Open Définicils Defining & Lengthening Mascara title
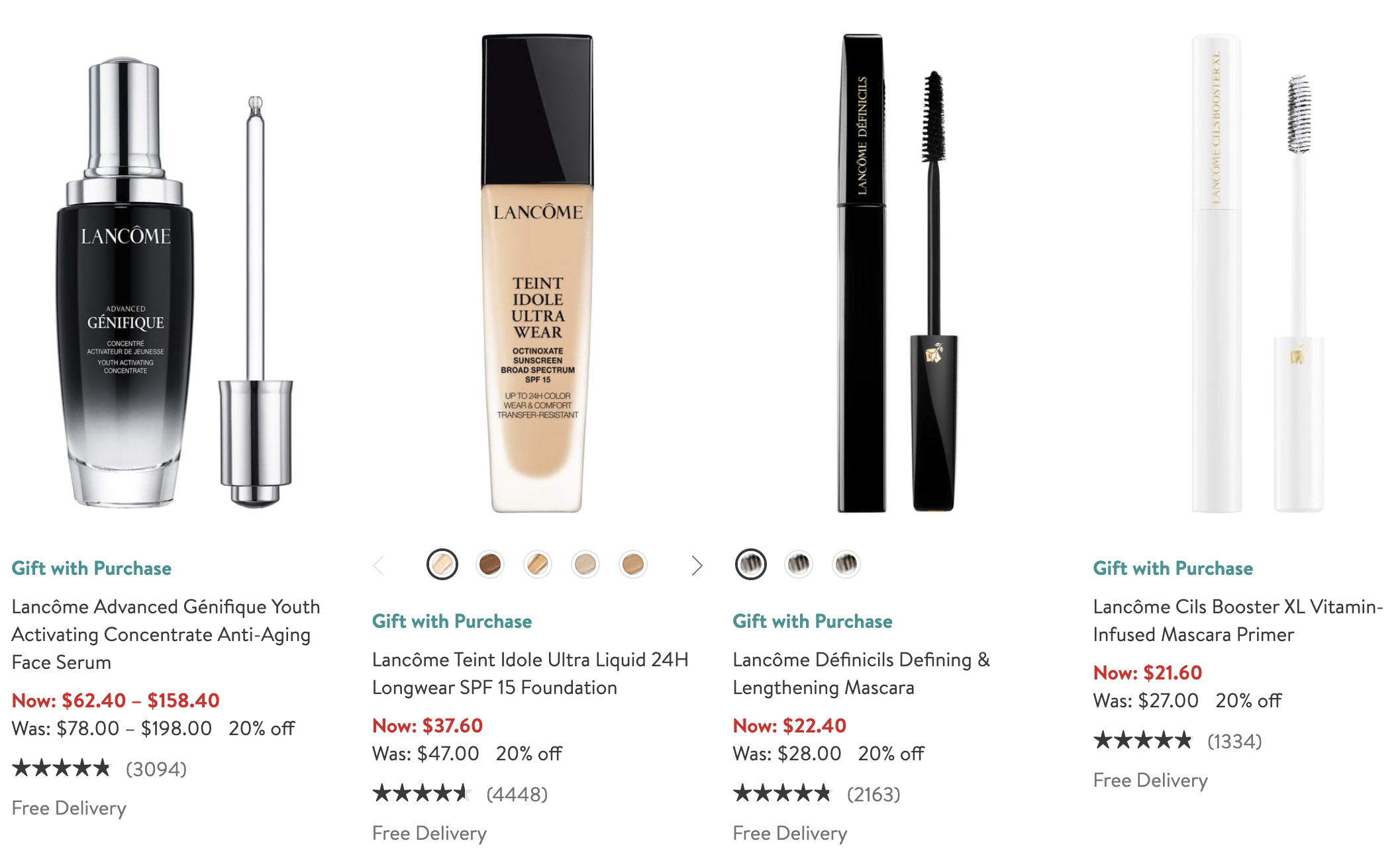 point(861,674)
